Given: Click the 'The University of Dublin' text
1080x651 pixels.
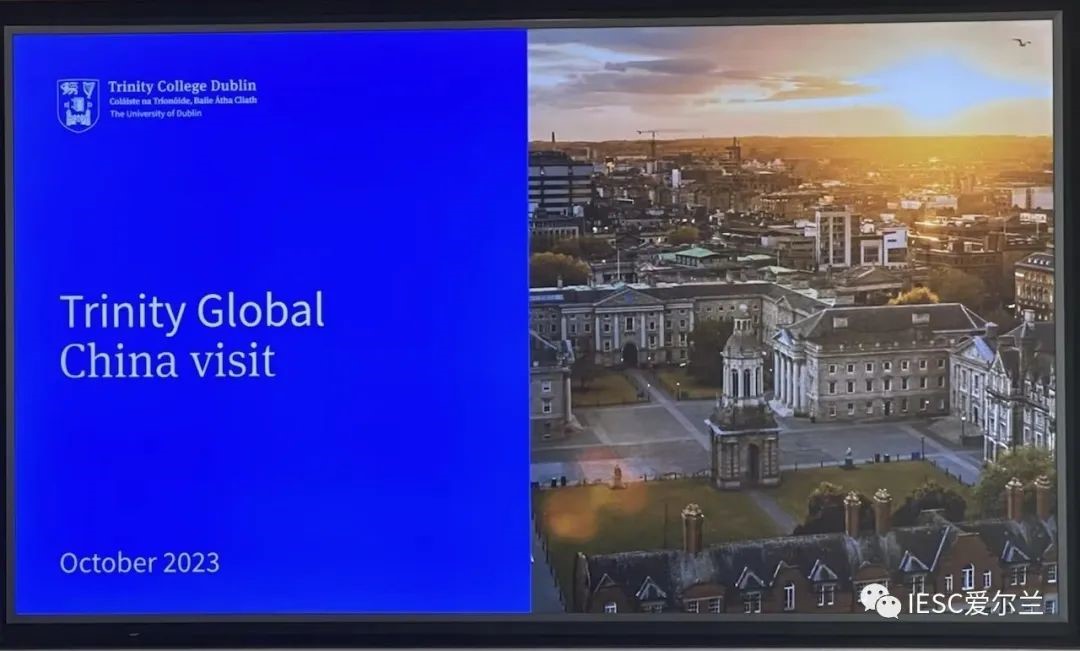Looking at the screenshot, I should 156,114.
